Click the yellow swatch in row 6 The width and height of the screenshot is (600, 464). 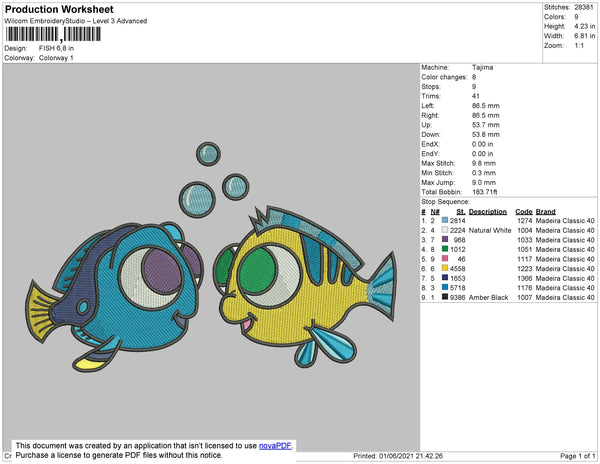pos(445,268)
